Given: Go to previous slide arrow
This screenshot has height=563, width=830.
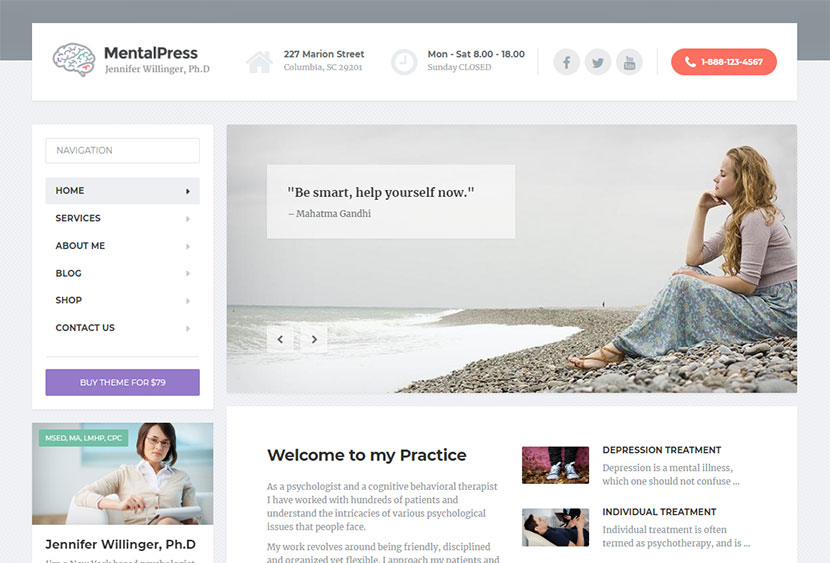Looking at the screenshot, I should tap(281, 339).
